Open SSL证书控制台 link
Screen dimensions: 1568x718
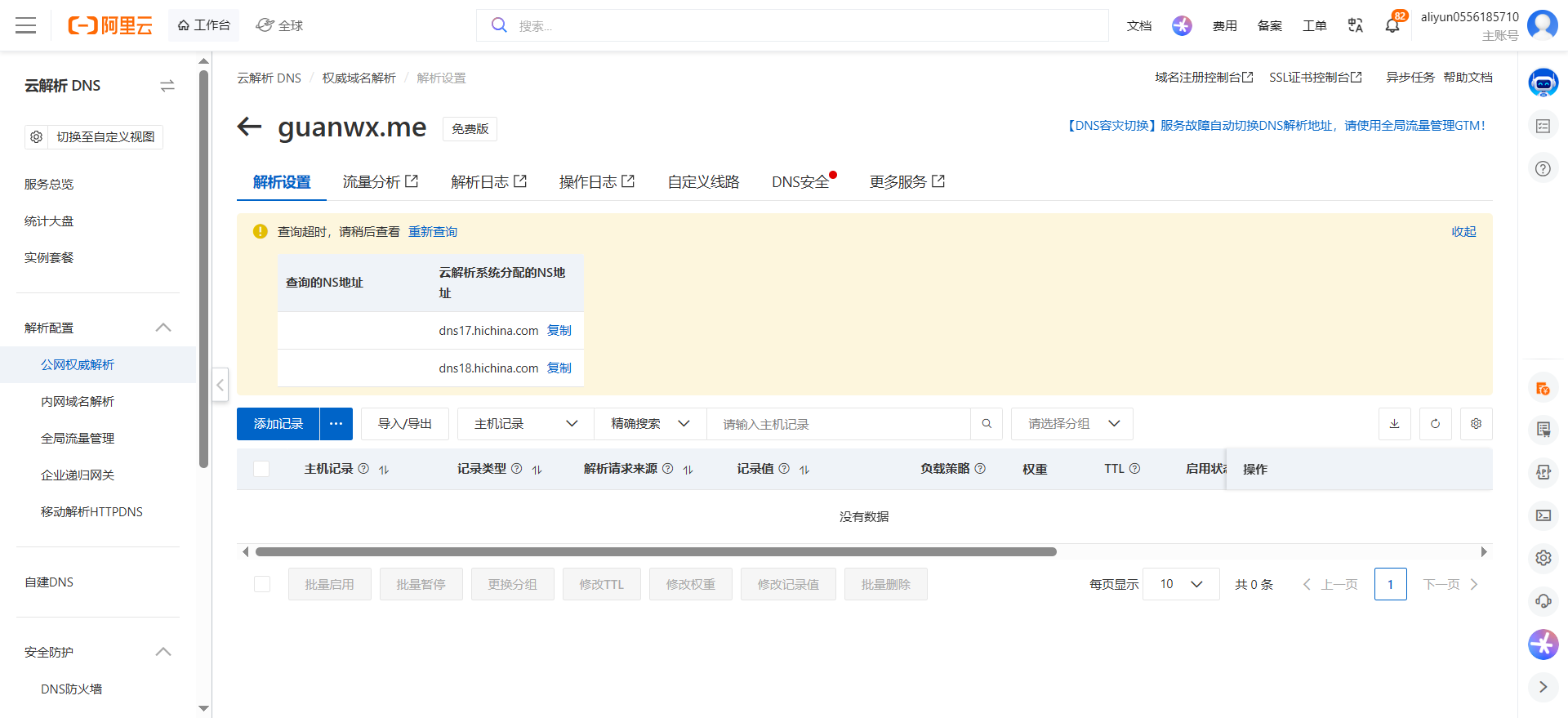click(x=1316, y=78)
